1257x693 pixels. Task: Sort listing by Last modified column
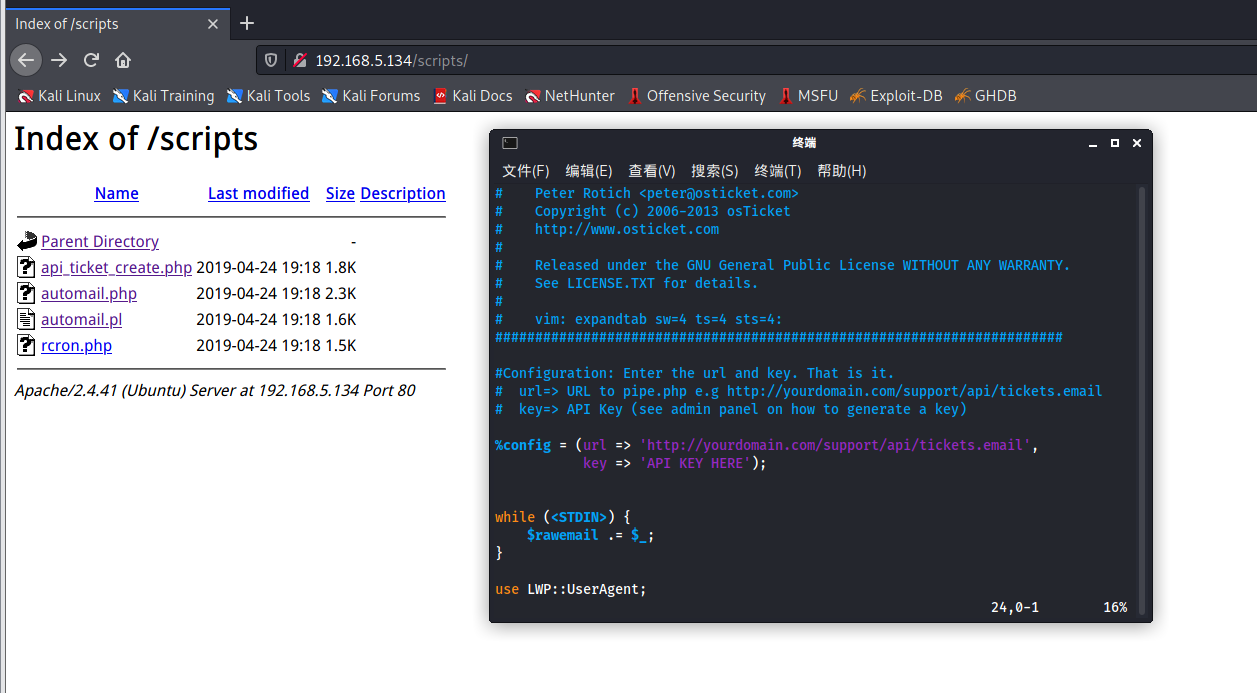coord(258,193)
